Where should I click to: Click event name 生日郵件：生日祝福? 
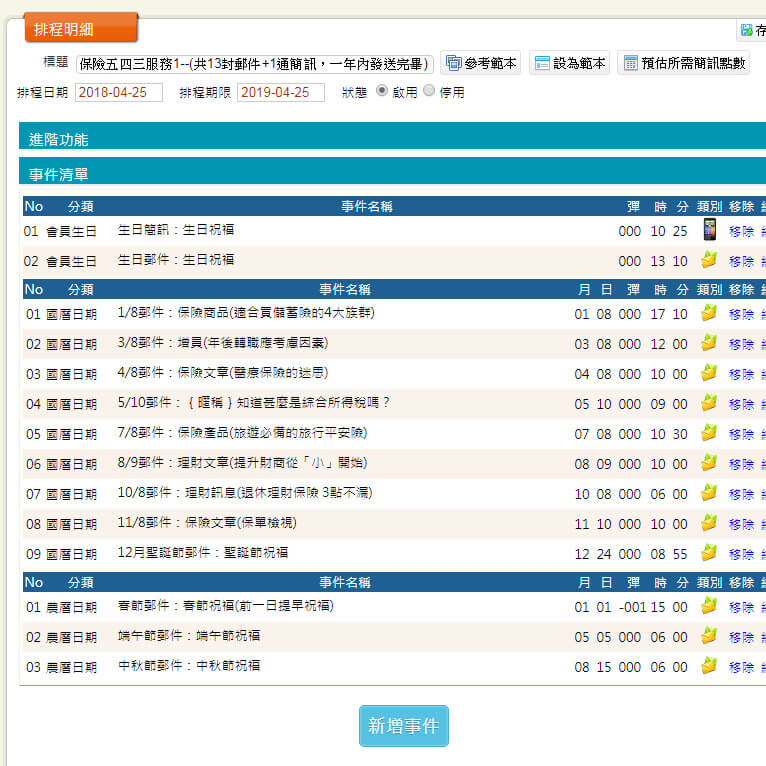(176, 259)
